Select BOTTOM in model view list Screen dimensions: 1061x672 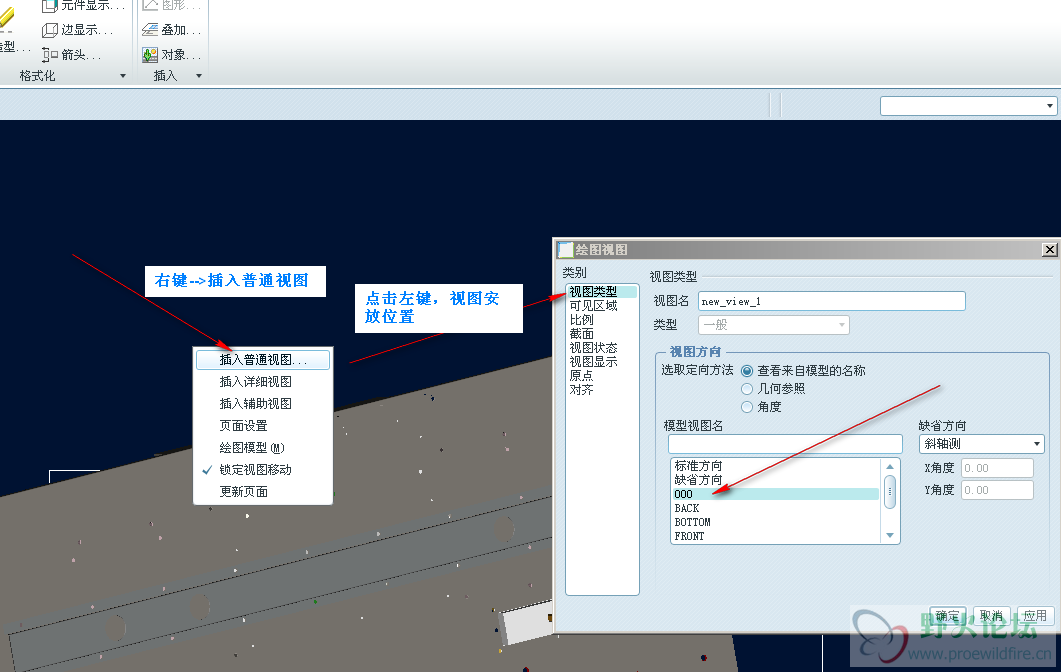click(776, 522)
